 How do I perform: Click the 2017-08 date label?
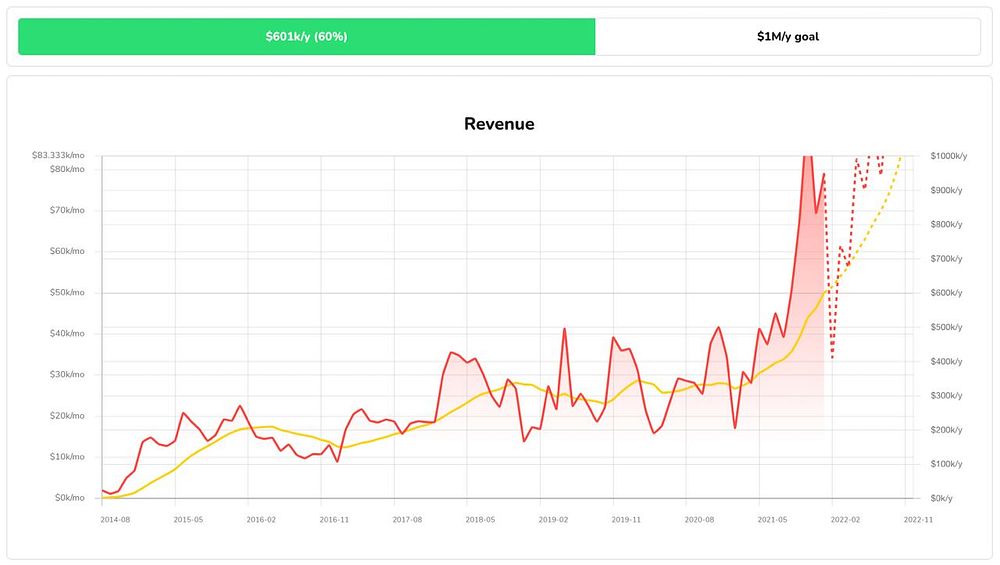point(407,520)
